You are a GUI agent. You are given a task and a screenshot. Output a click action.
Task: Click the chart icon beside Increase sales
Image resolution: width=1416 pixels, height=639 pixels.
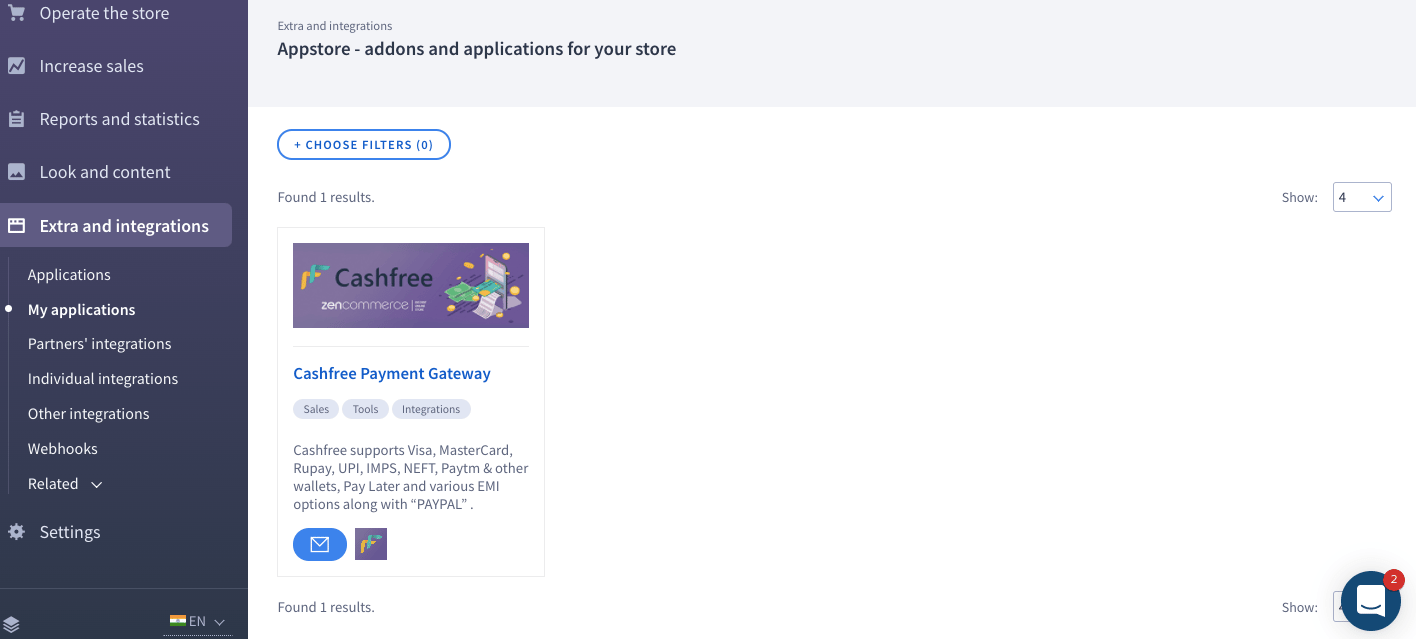click(x=16, y=66)
